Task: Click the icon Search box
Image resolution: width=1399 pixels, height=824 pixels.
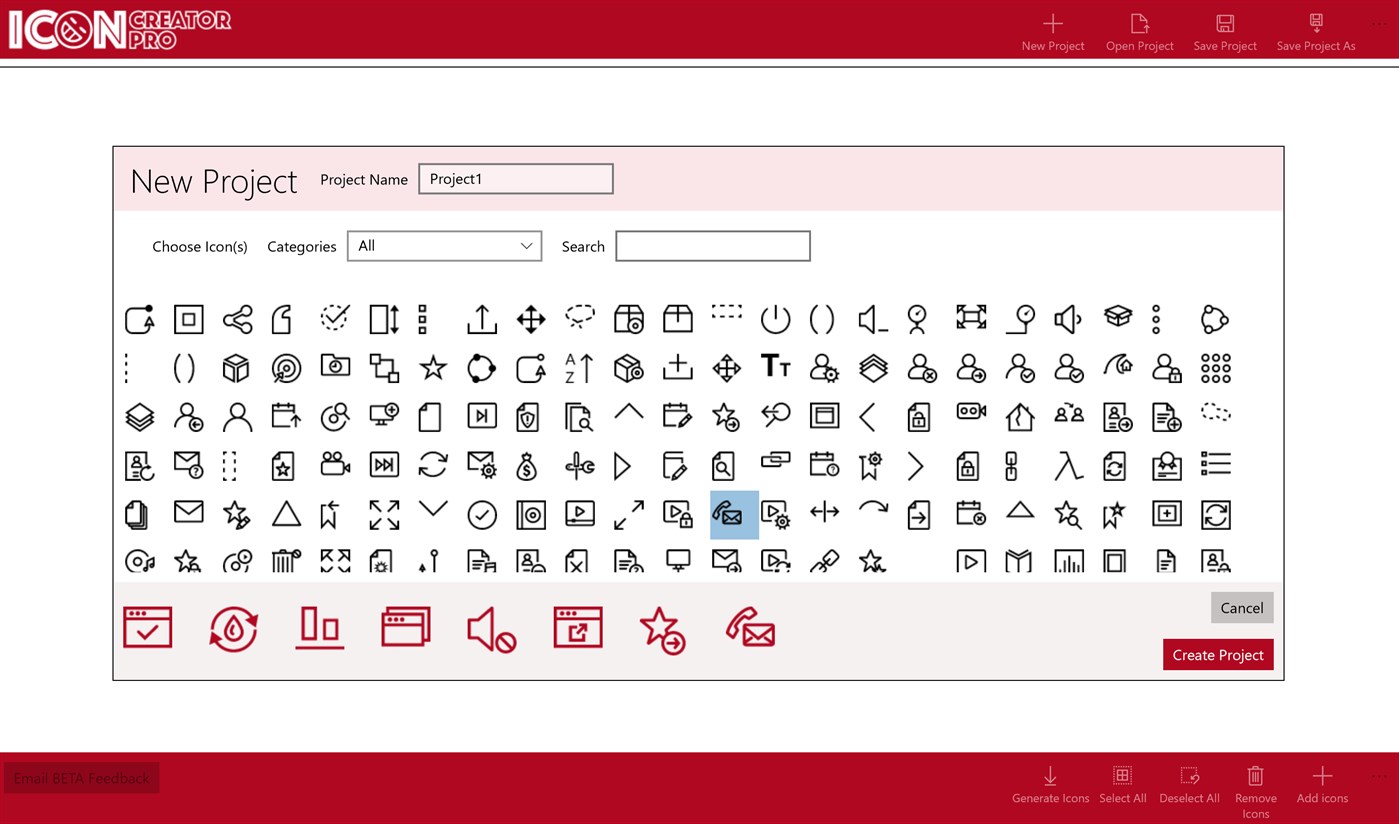Action: point(712,246)
